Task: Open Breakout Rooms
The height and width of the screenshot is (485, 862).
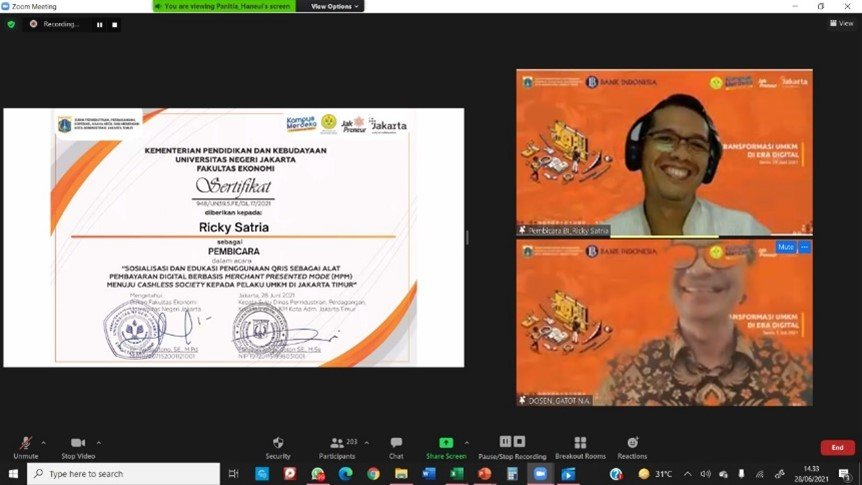Action: coord(580,448)
